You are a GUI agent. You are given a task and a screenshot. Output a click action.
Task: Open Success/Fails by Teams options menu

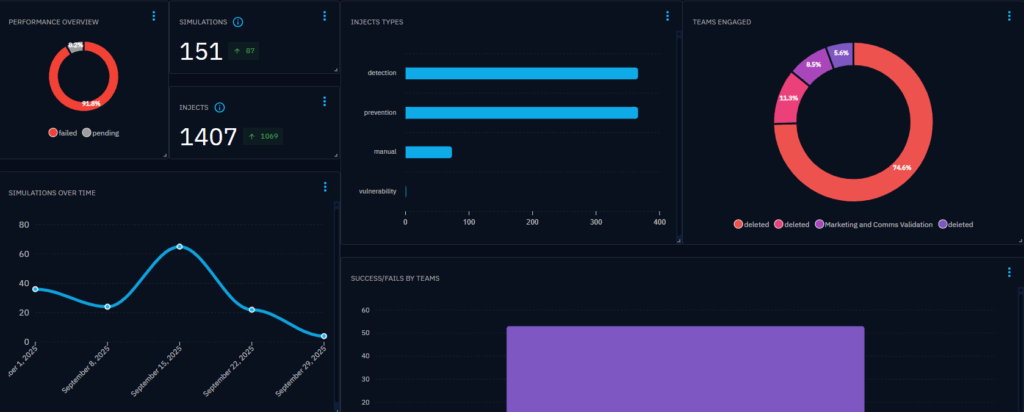1009,272
